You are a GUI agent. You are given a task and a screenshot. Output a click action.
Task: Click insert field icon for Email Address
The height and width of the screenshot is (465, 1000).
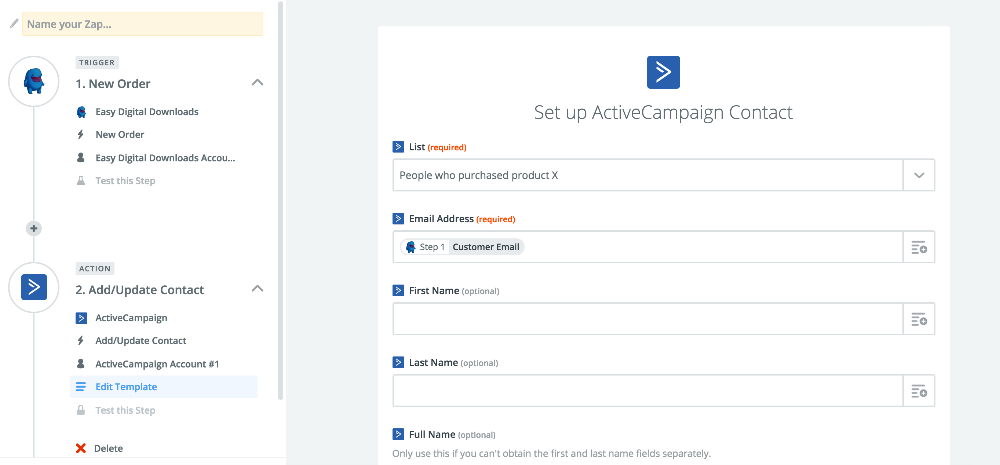click(918, 247)
